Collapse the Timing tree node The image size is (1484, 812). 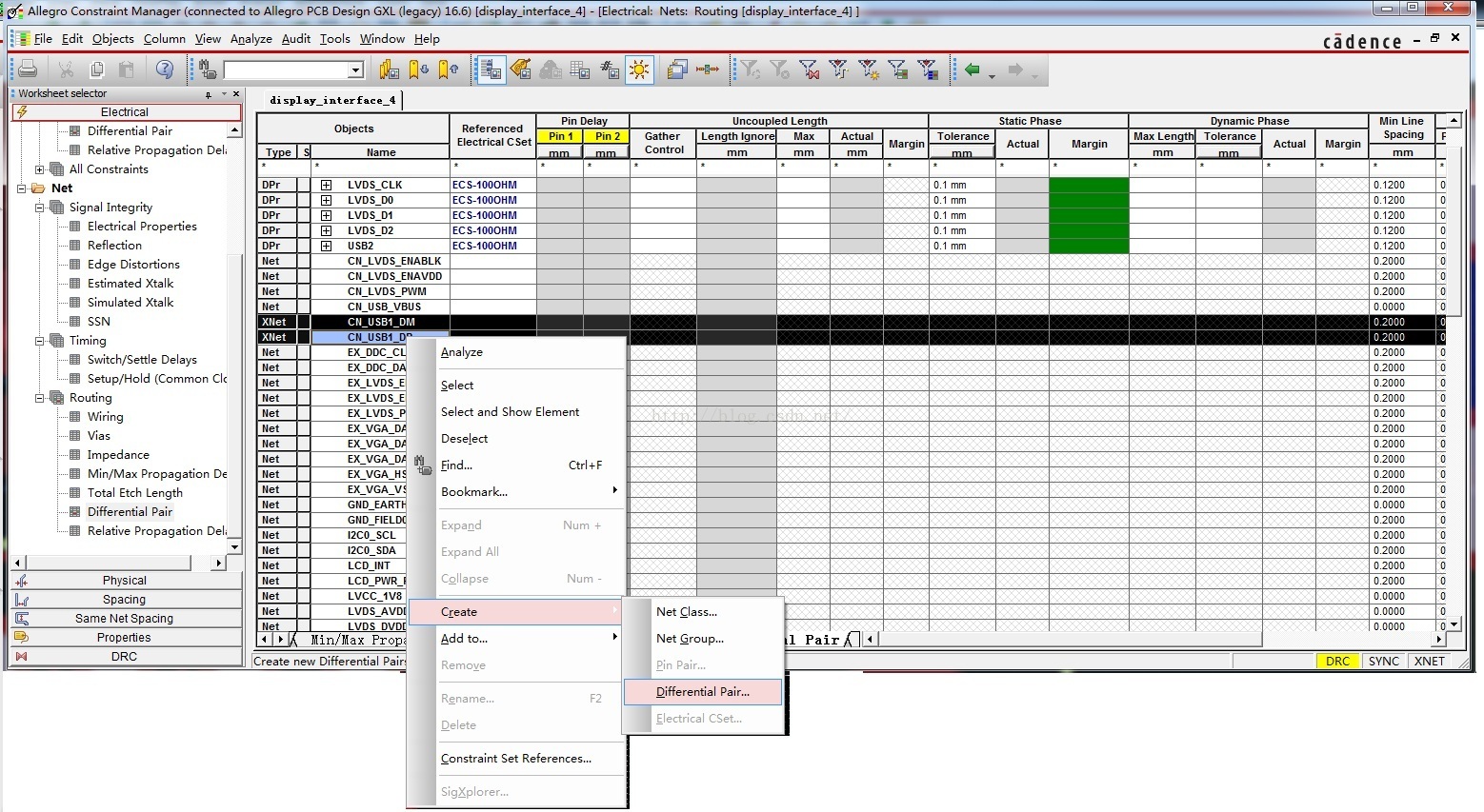pyautogui.click(x=40, y=341)
